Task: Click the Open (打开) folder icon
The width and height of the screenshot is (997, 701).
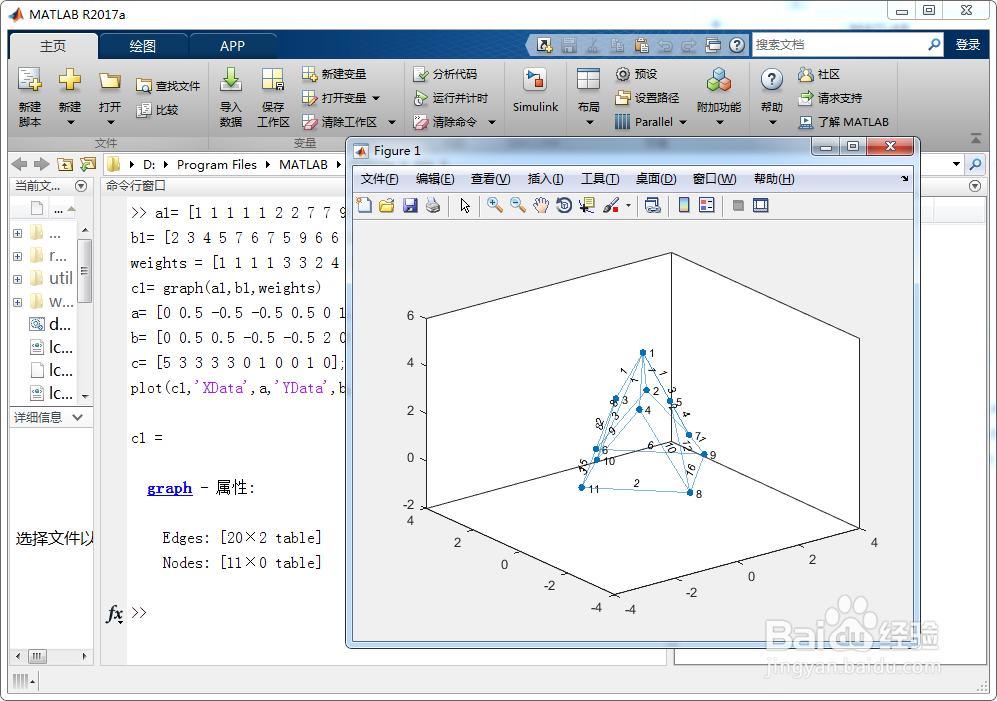Action: click(109, 81)
